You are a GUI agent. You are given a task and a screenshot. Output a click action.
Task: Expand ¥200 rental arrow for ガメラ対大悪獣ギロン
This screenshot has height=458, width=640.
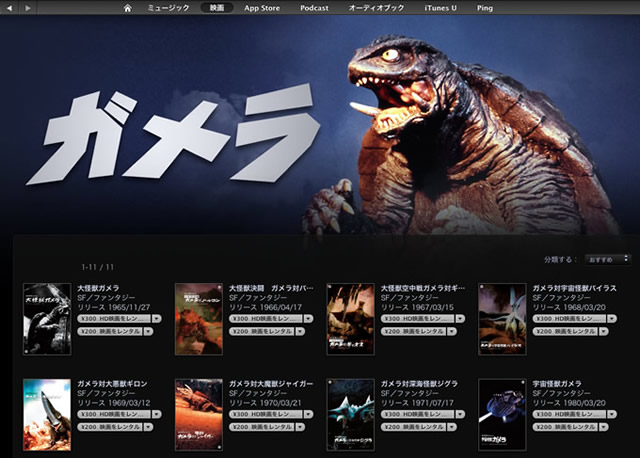(x=149, y=427)
